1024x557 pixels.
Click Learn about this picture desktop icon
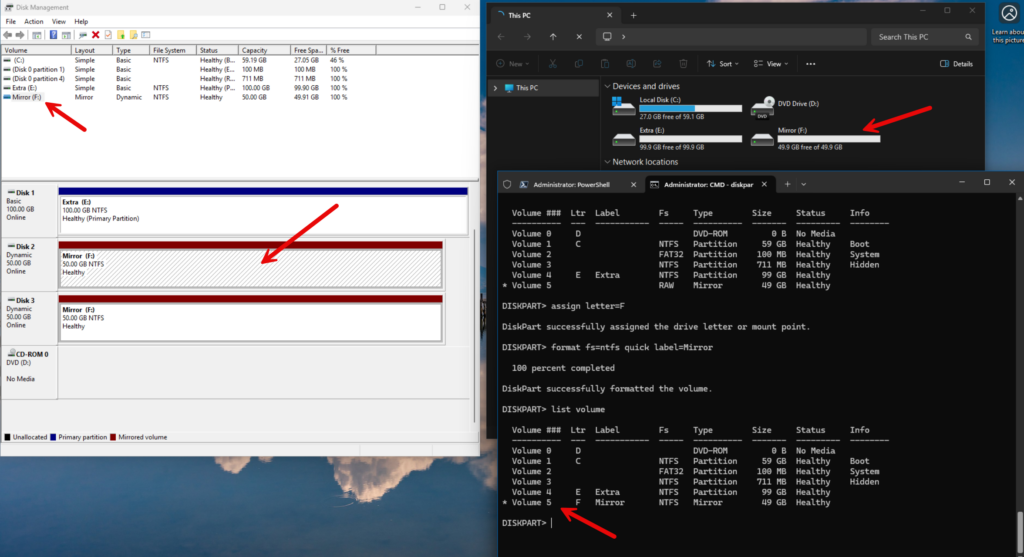pyautogui.click(x=1008, y=24)
